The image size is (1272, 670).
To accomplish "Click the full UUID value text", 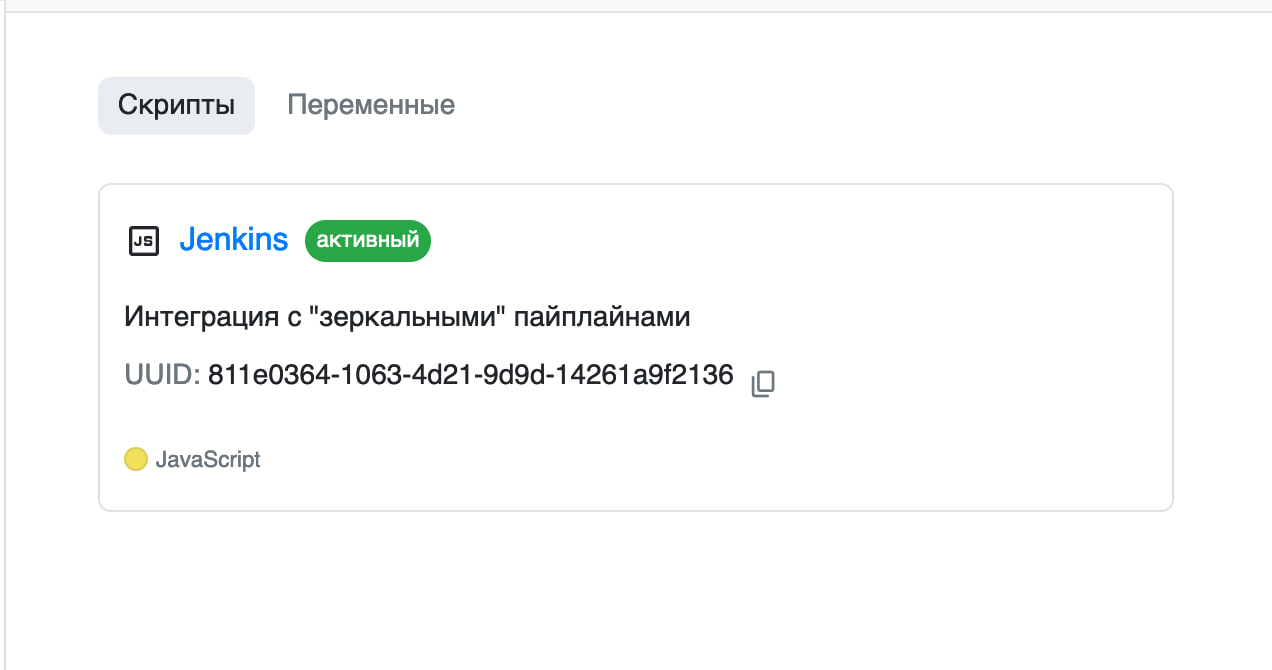I will (x=471, y=376).
